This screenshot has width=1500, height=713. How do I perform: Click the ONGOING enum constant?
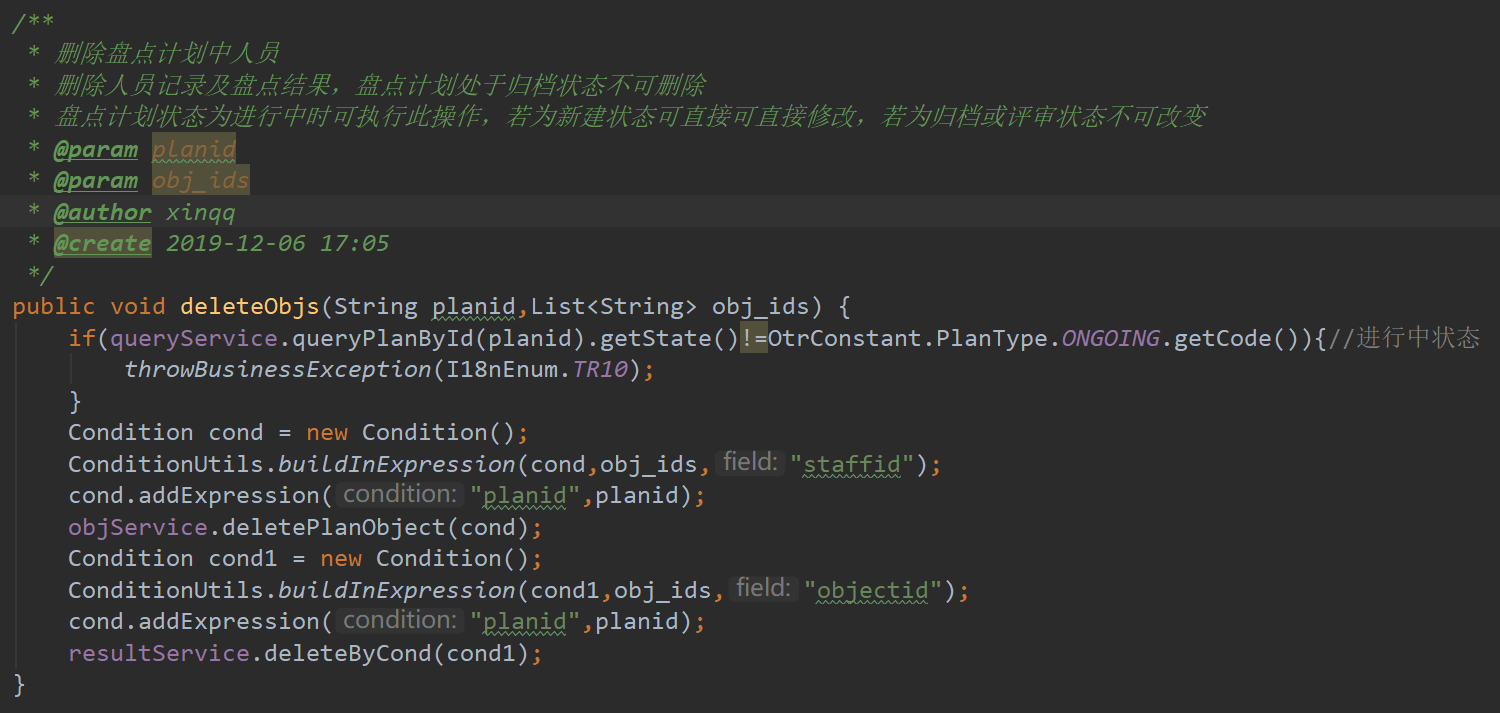[1110, 338]
